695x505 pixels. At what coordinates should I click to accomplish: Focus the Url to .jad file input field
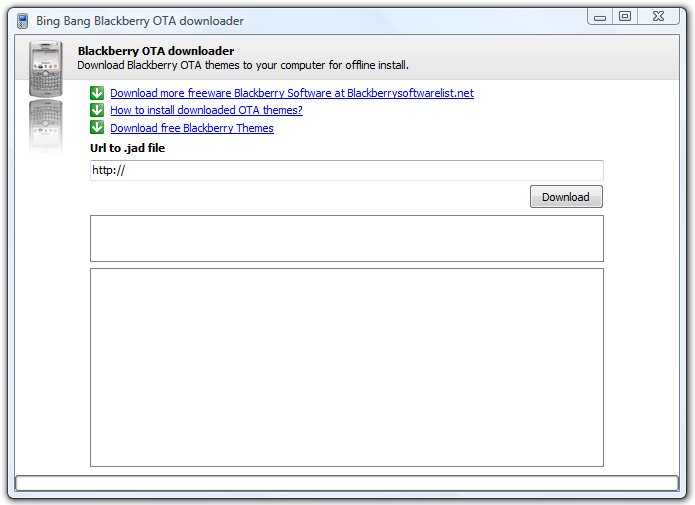point(347,170)
